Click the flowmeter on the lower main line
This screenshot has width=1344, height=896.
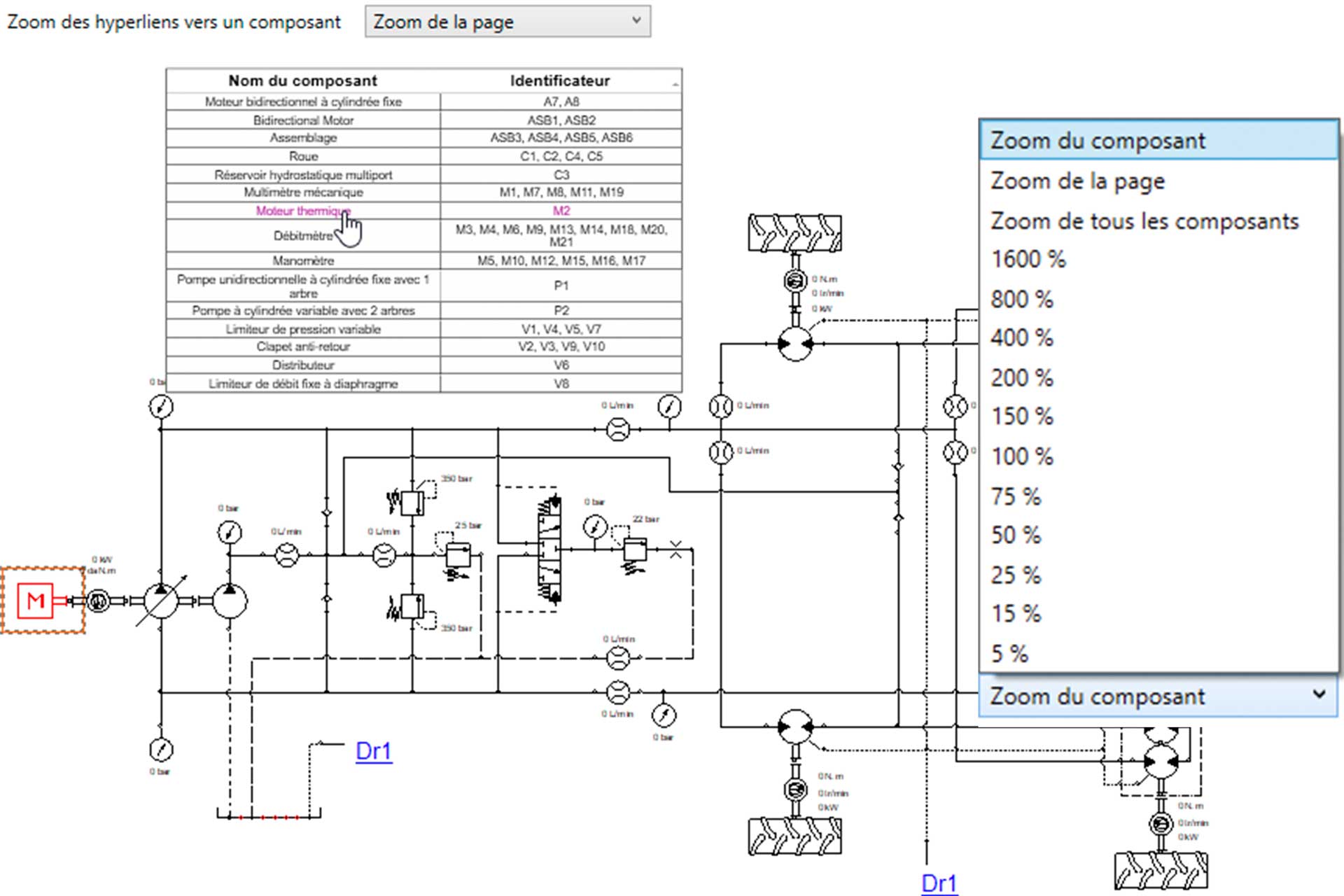coord(617,692)
